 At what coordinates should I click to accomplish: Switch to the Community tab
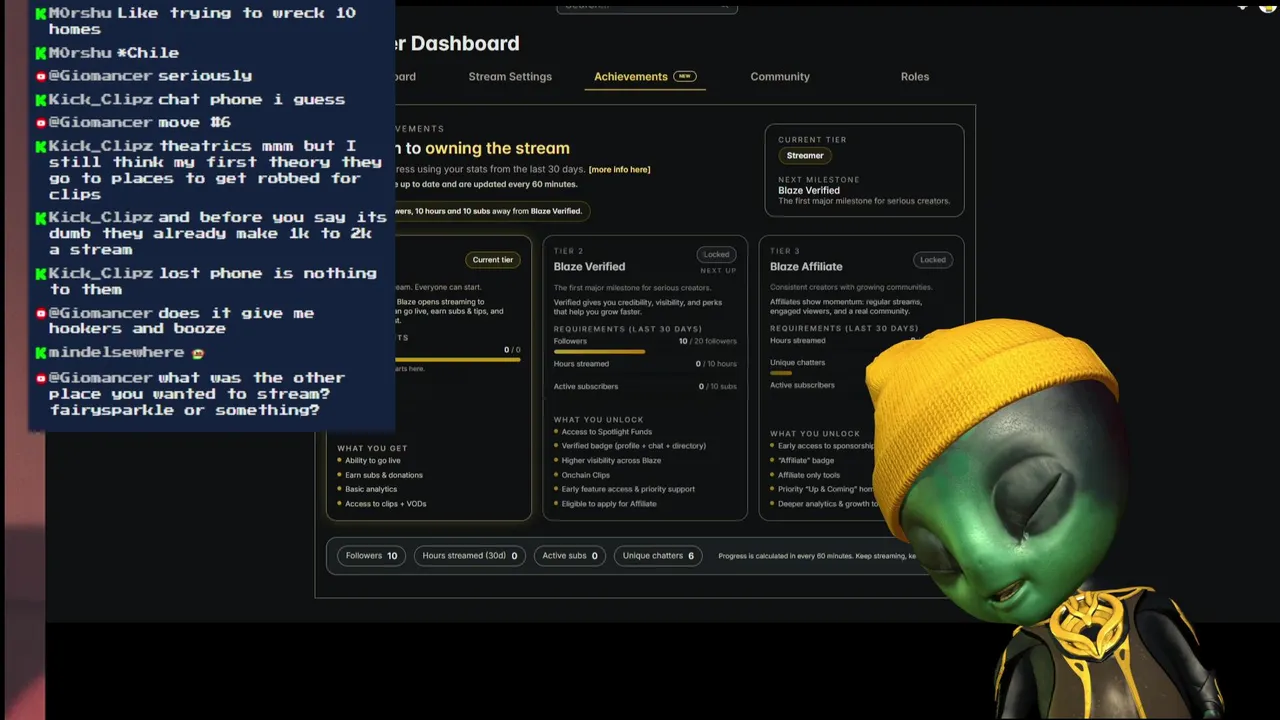[x=780, y=77]
